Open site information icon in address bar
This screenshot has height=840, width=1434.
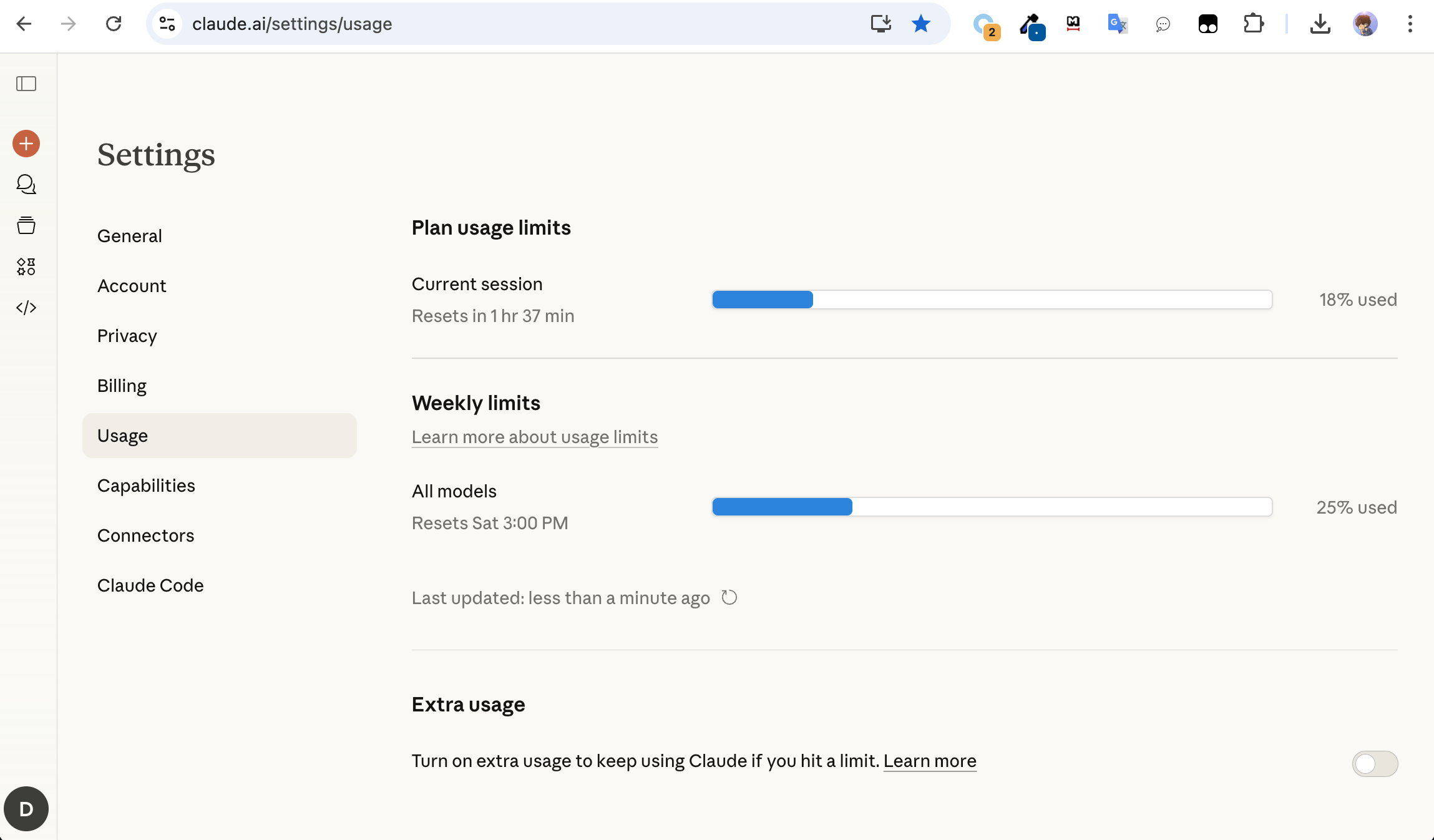[167, 24]
